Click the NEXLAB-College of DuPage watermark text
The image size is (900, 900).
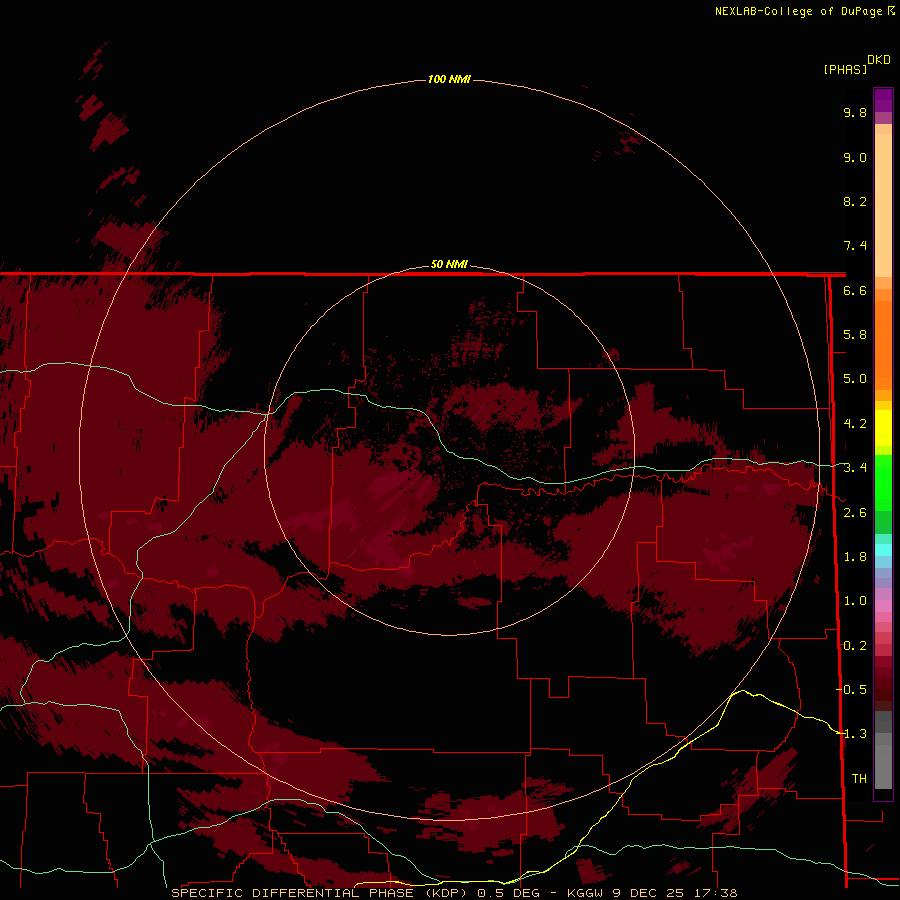coord(805,11)
